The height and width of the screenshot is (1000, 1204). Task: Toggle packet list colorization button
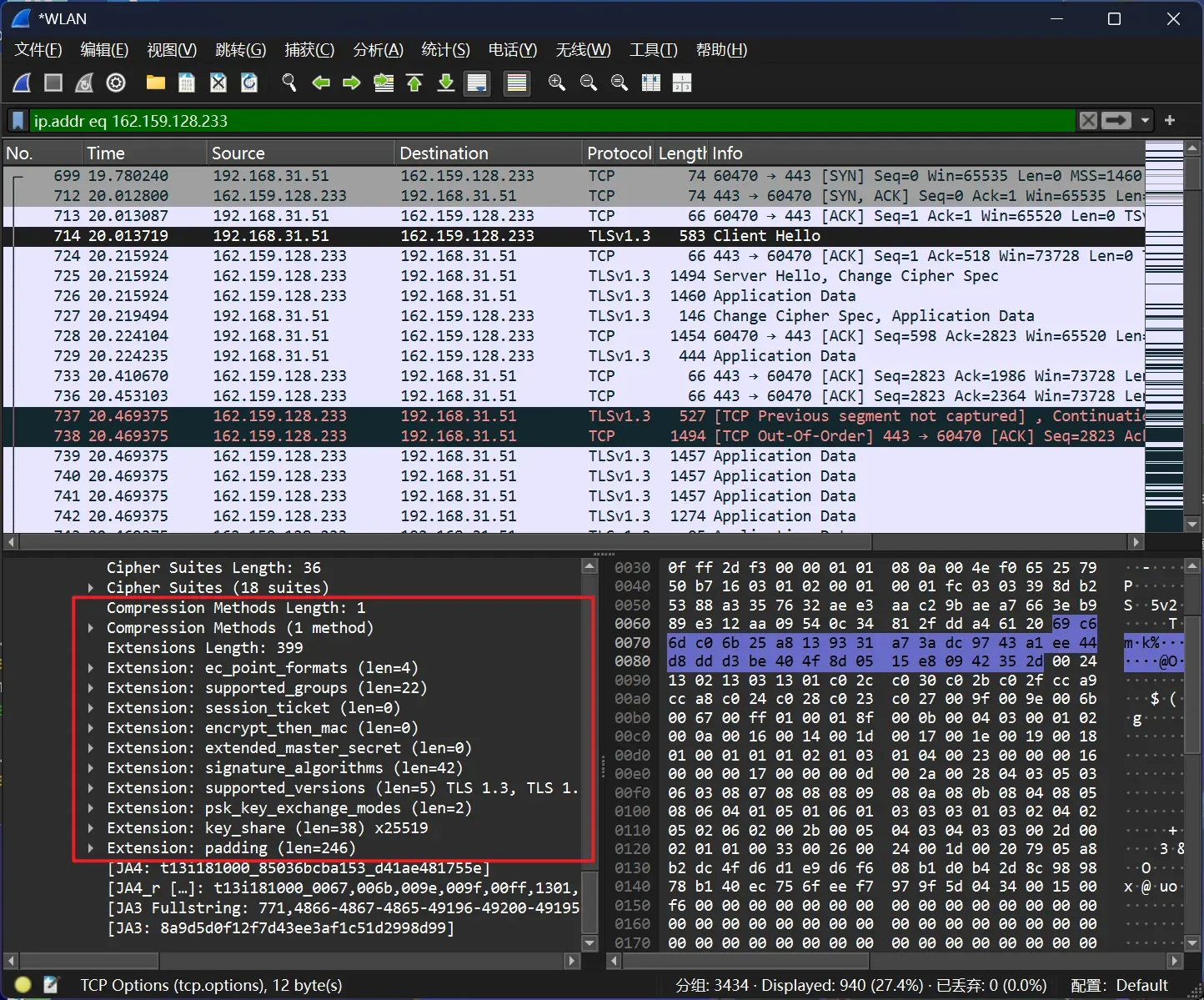(x=517, y=83)
